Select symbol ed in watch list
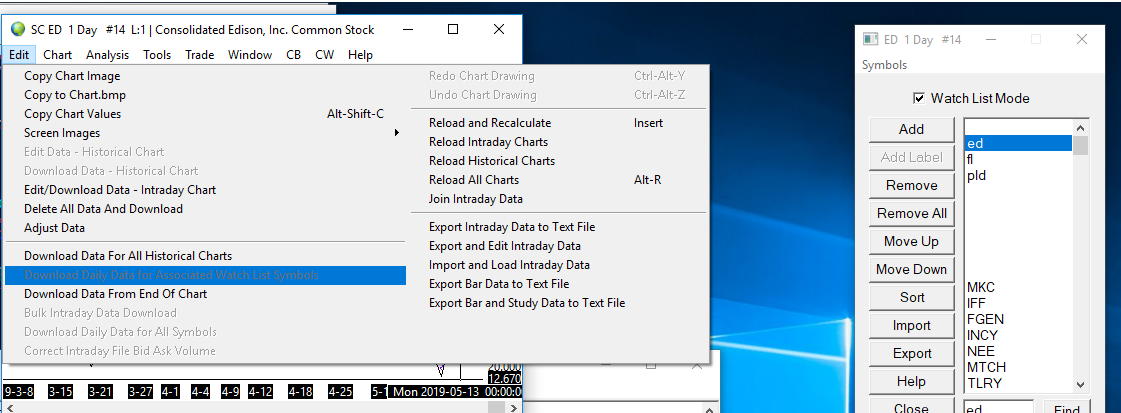This screenshot has height=413, width=1121. (1018, 144)
